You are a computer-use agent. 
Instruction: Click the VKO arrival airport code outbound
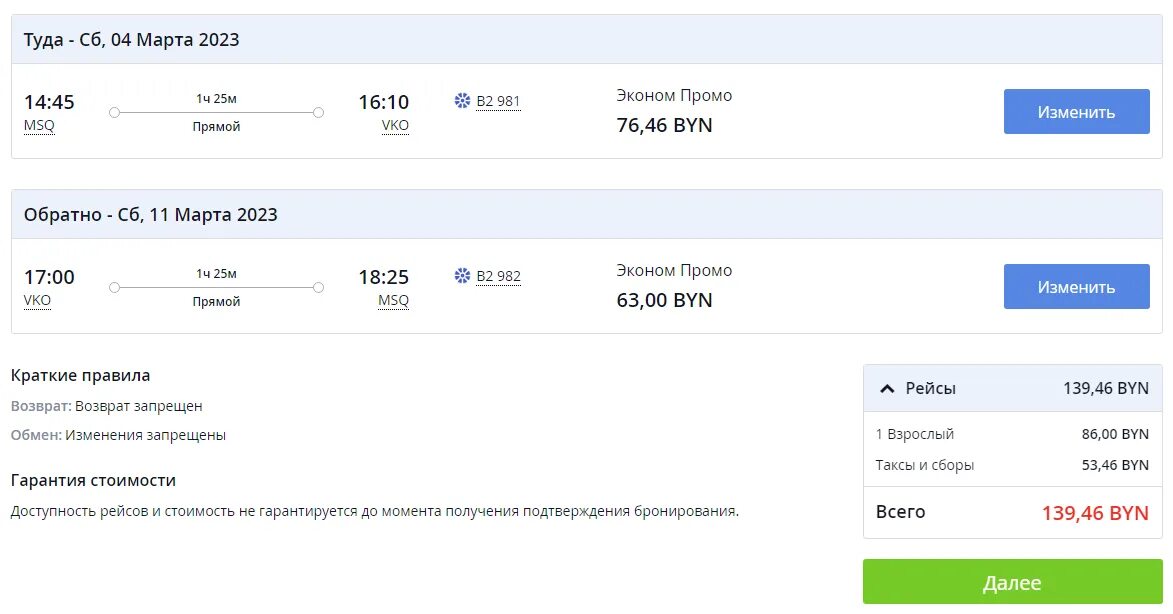[395, 126]
